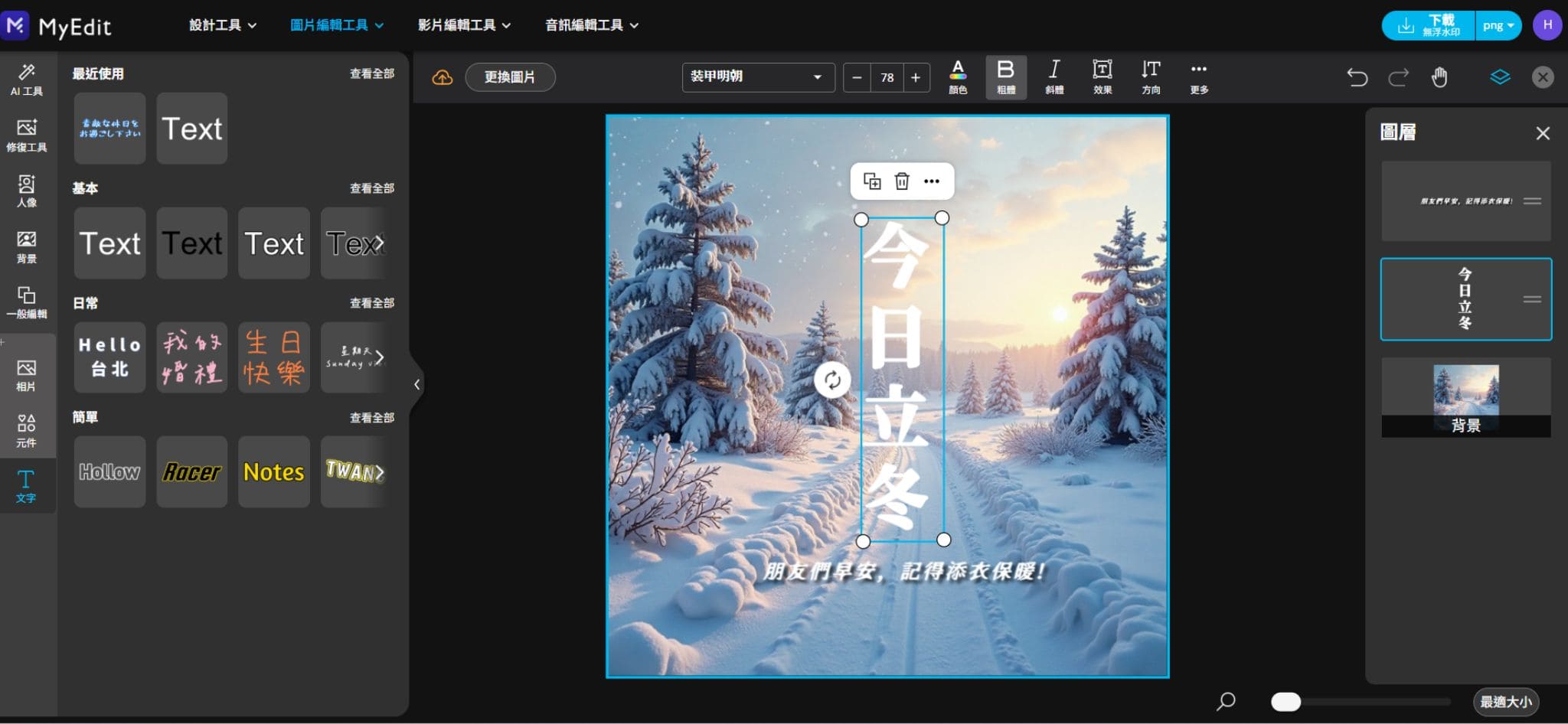Viewport: 1568px width, 724px height.
Task: Delete the selected text via trash icon
Action: click(x=903, y=181)
